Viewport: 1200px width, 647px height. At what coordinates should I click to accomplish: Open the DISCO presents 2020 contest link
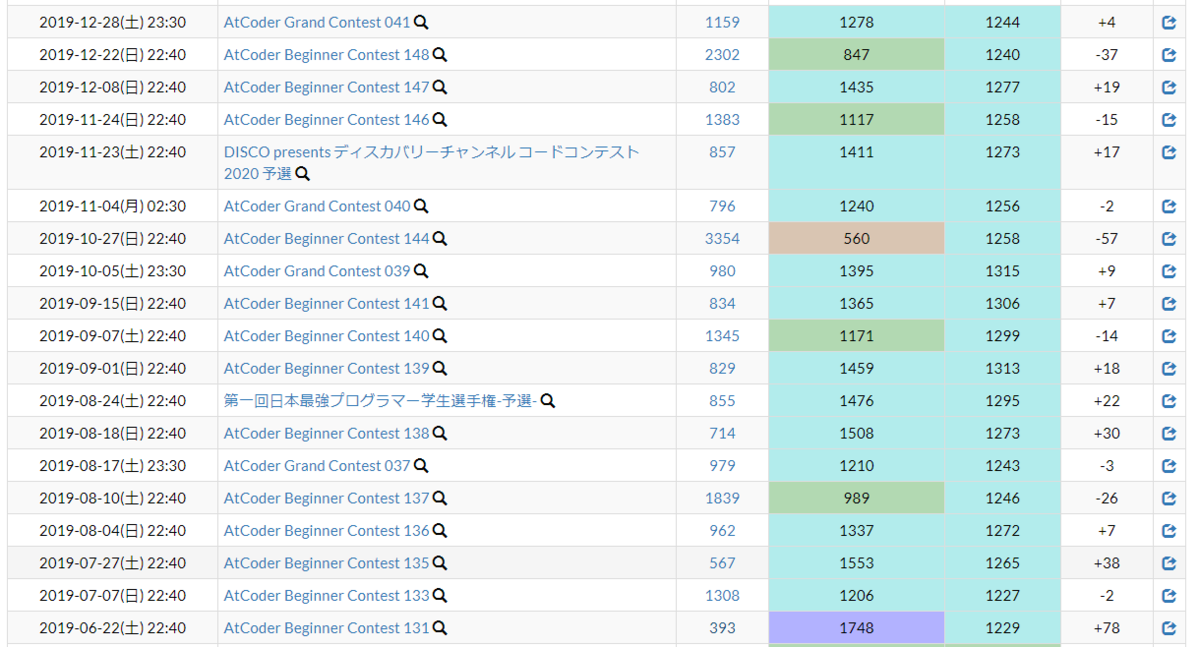coord(431,163)
